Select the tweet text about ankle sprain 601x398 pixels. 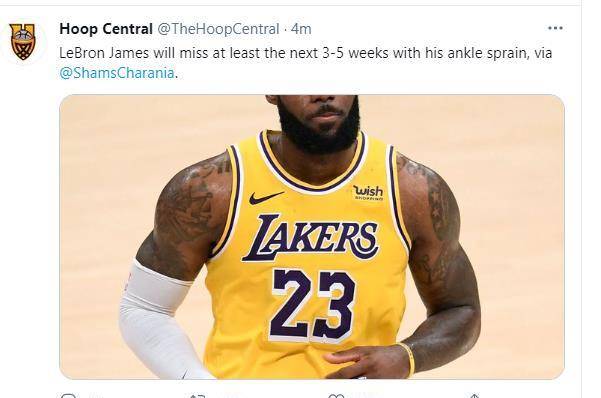[x=305, y=62]
